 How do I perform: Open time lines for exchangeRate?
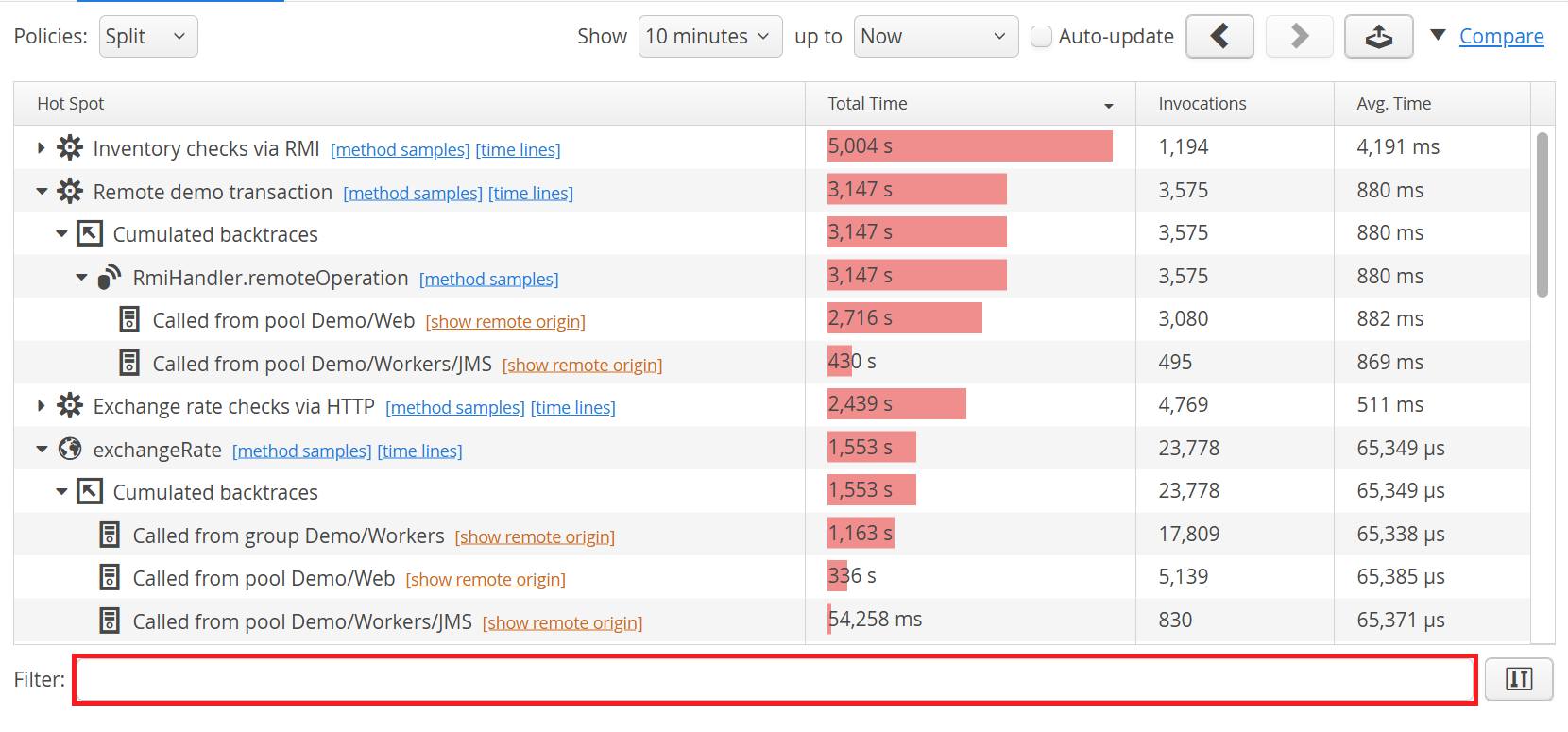(419, 451)
